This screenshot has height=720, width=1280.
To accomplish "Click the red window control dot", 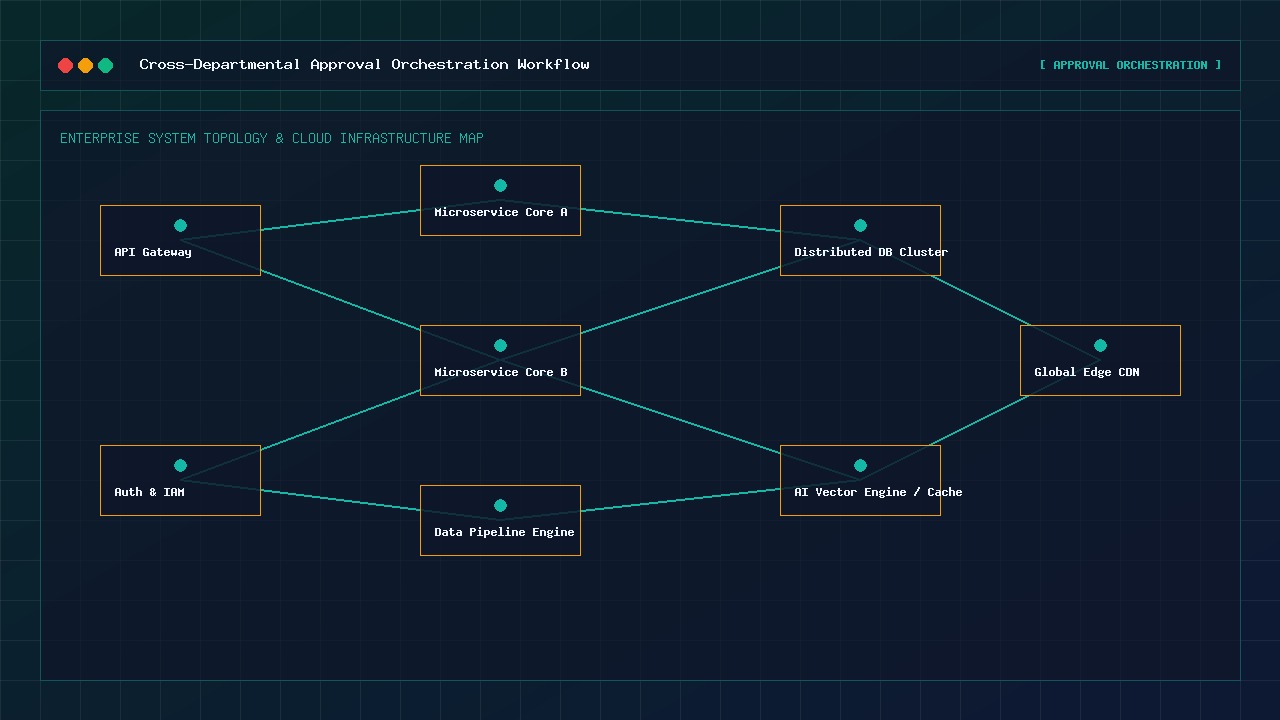I will (65, 65).
